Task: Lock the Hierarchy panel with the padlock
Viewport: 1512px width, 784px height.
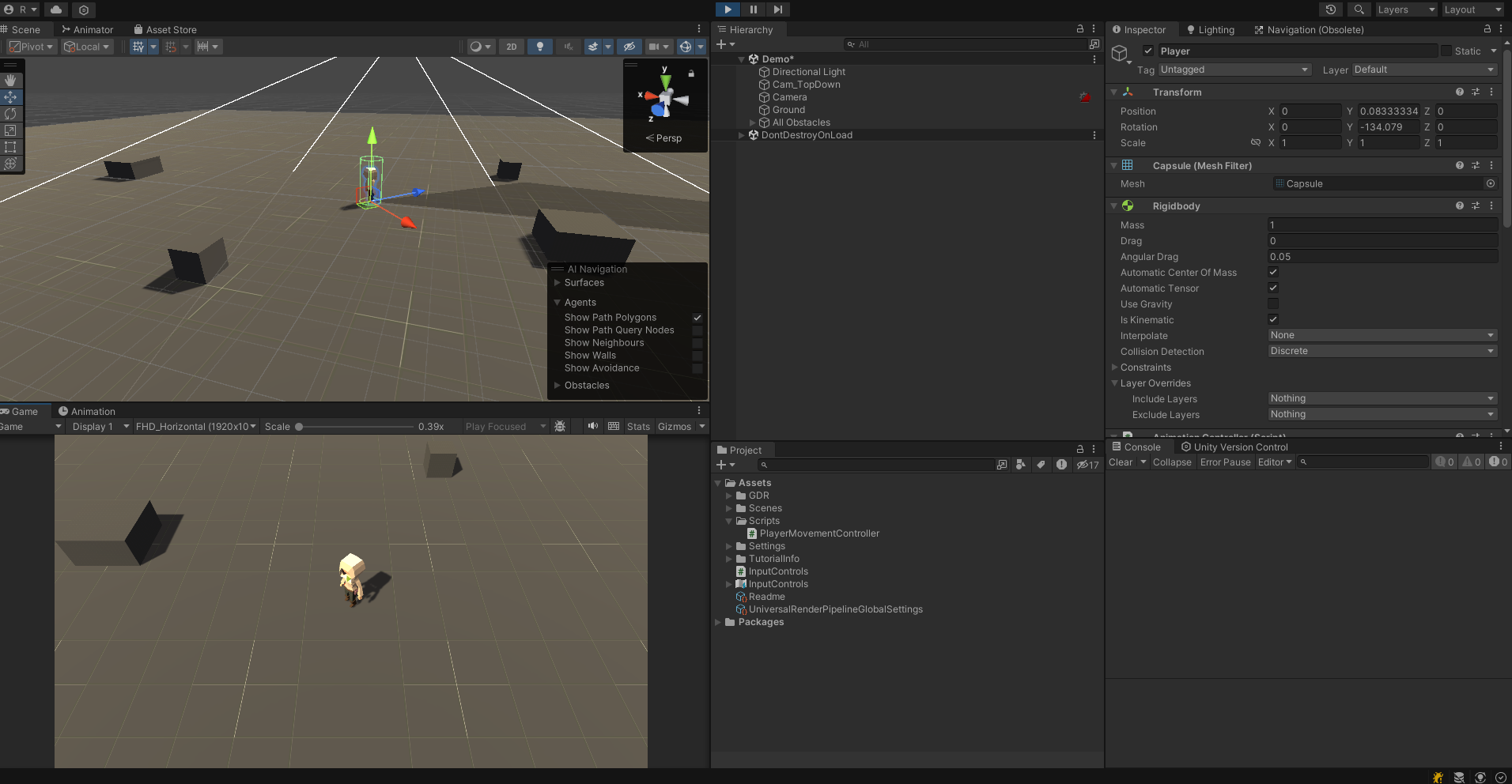Action: [x=1080, y=29]
